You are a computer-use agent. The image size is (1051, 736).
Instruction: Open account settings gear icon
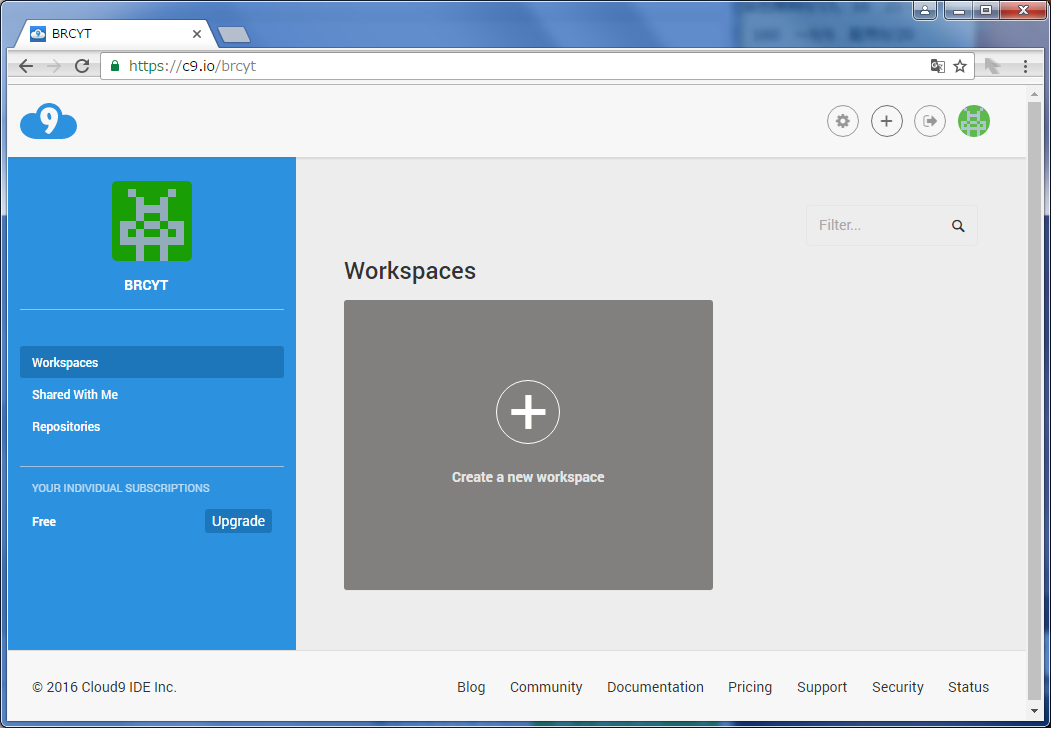pyautogui.click(x=843, y=121)
